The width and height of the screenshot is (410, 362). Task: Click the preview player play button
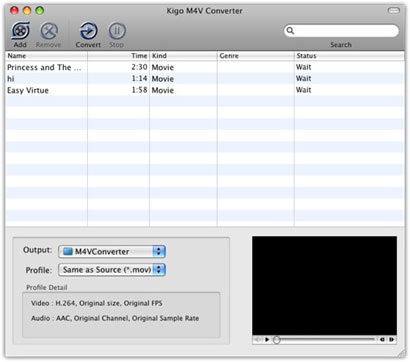267,340
